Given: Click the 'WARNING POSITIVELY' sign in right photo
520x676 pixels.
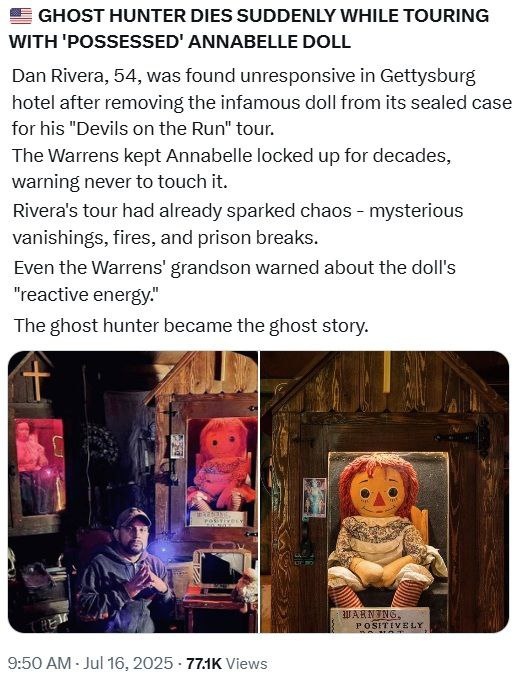Looking at the screenshot, I should pos(380,619).
